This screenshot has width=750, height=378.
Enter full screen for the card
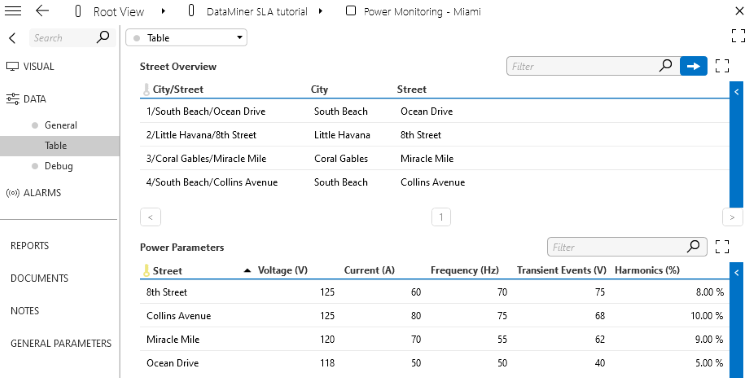tap(739, 35)
